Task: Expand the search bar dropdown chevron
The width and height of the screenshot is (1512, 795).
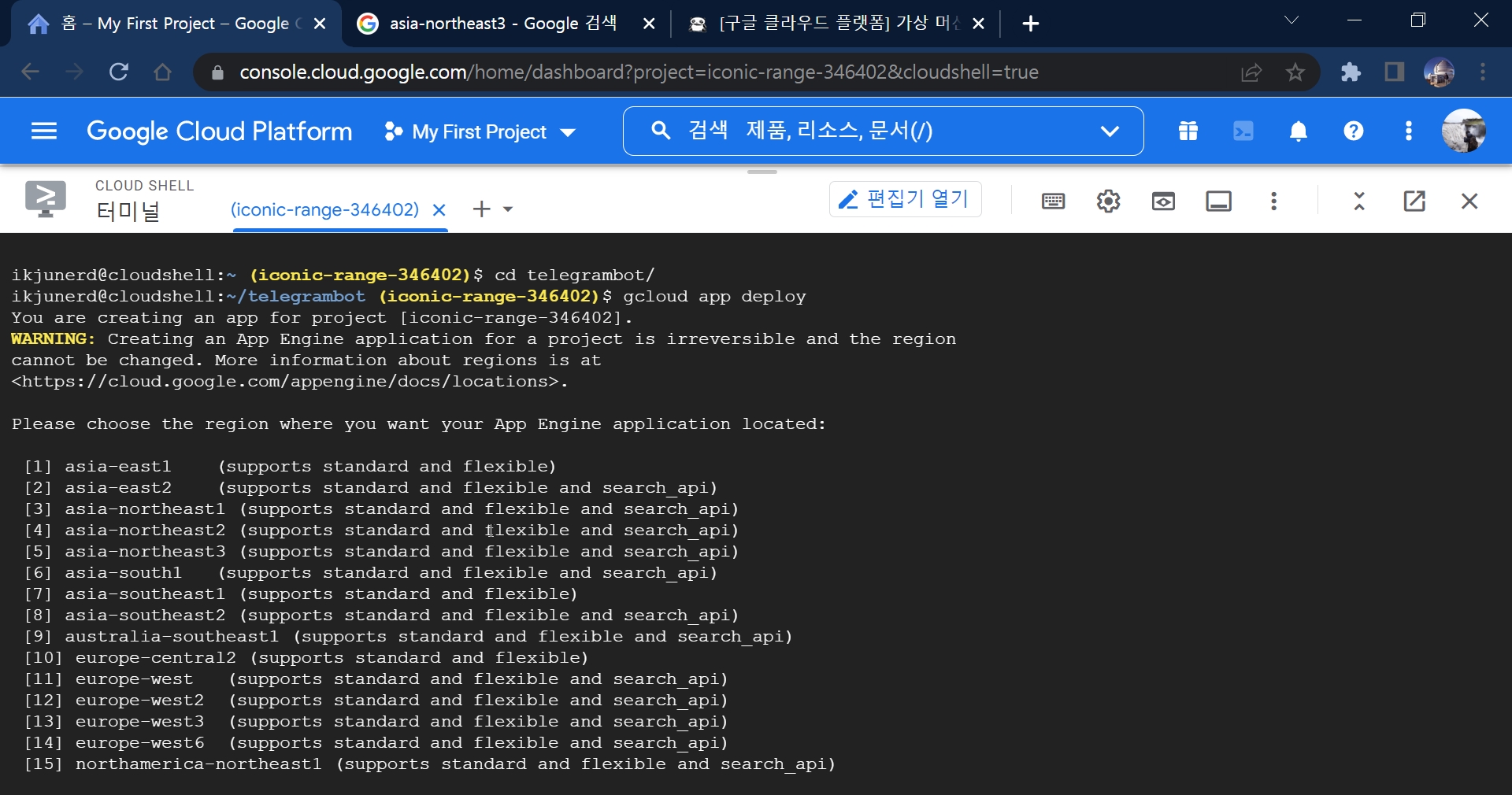Action: coord(1110,131)
